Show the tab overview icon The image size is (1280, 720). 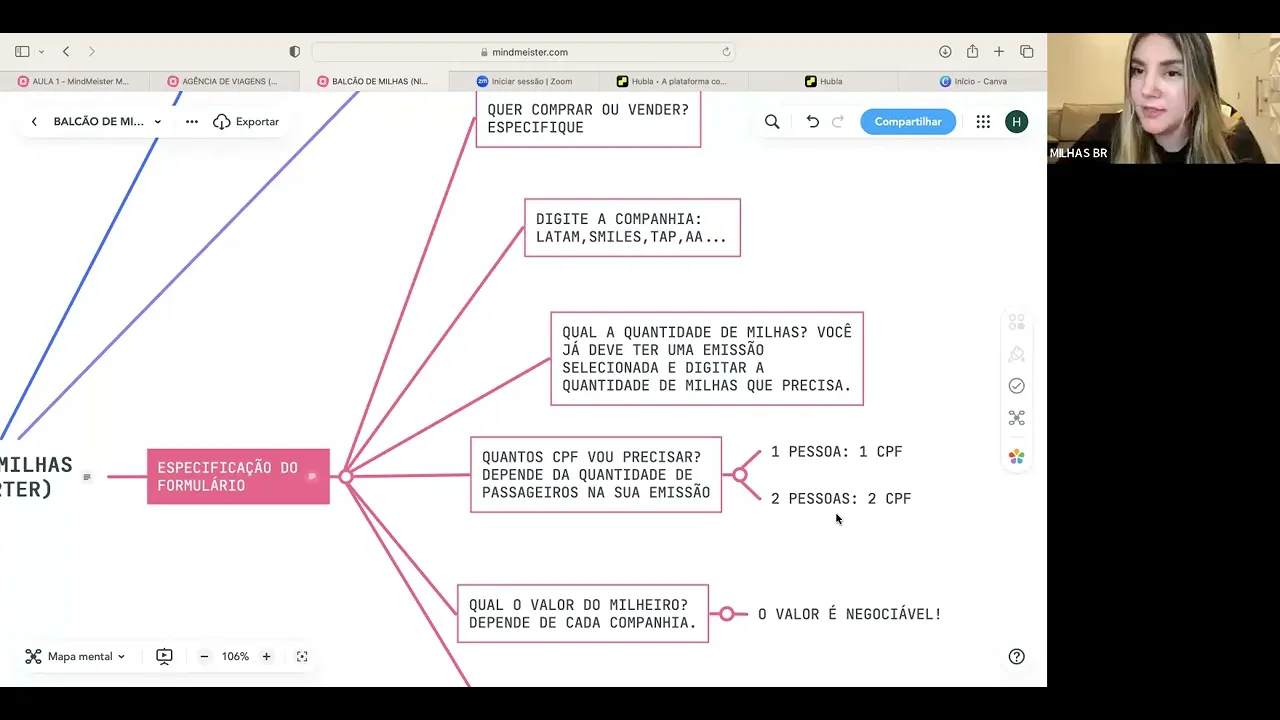pos(1026,51)
